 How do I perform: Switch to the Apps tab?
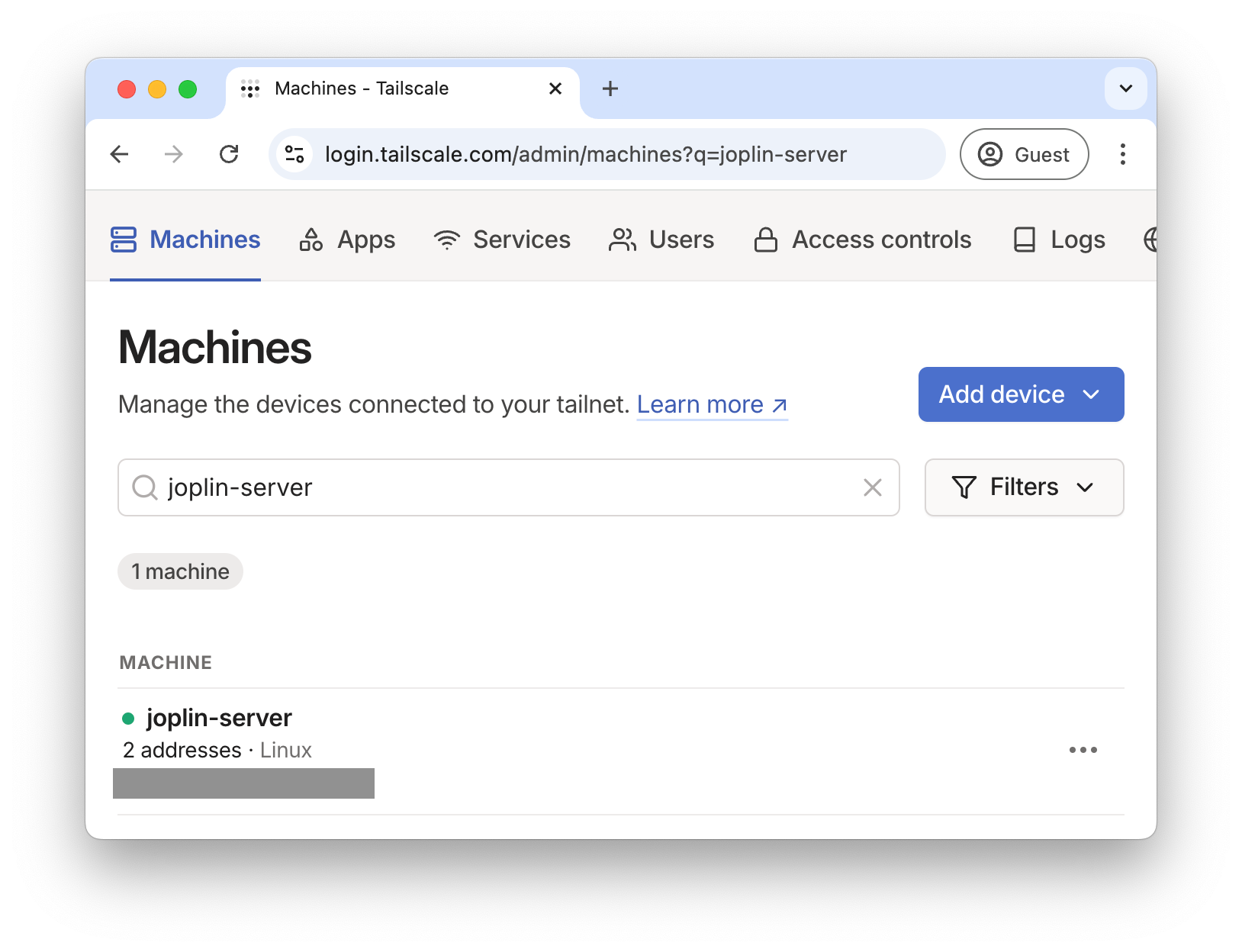click(348, 240)
